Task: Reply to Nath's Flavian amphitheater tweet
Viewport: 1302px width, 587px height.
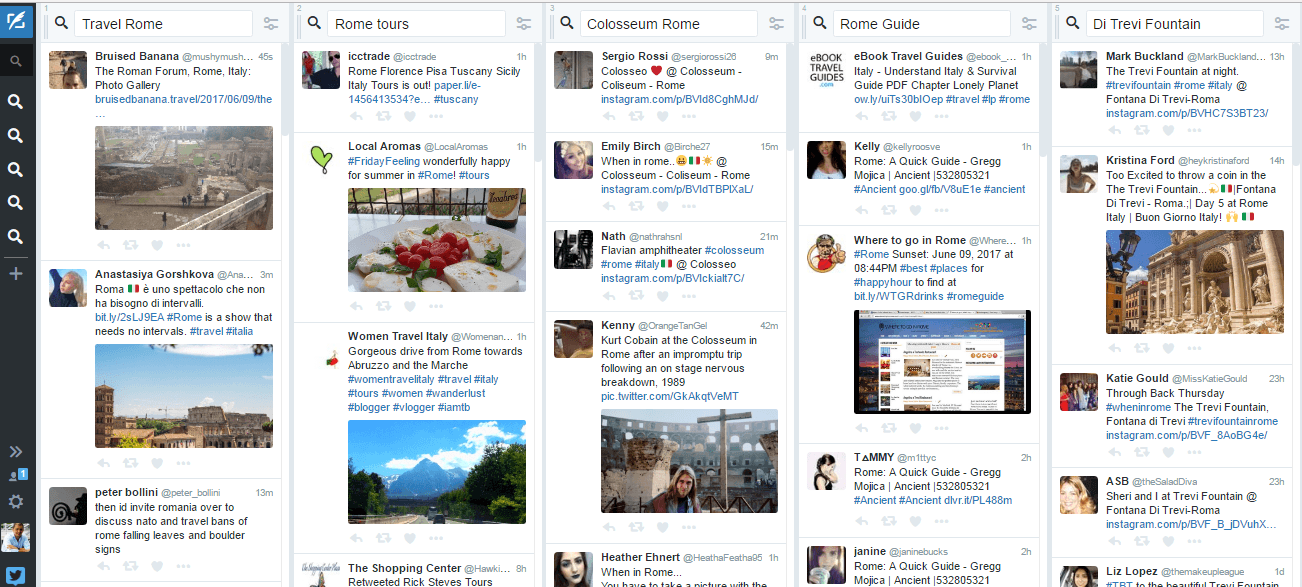Action: (x=609, y=296)
